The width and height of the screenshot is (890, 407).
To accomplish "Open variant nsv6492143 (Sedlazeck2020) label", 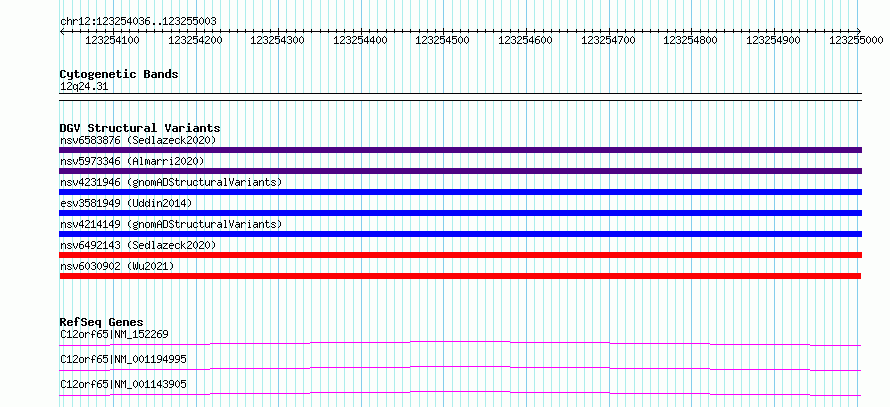I will 138,245.
